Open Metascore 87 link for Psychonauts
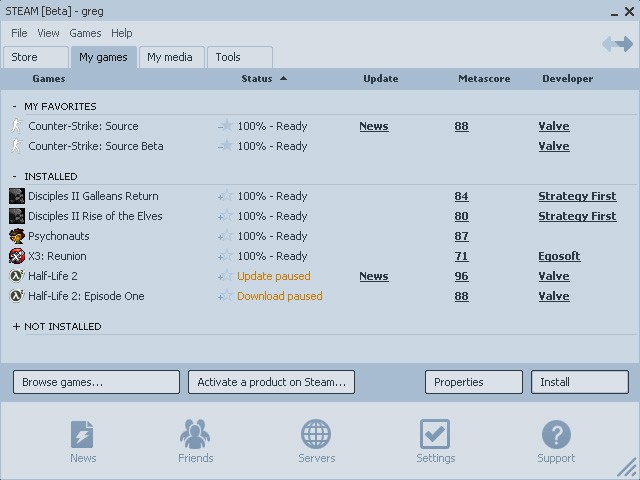 tap(462, 236)
